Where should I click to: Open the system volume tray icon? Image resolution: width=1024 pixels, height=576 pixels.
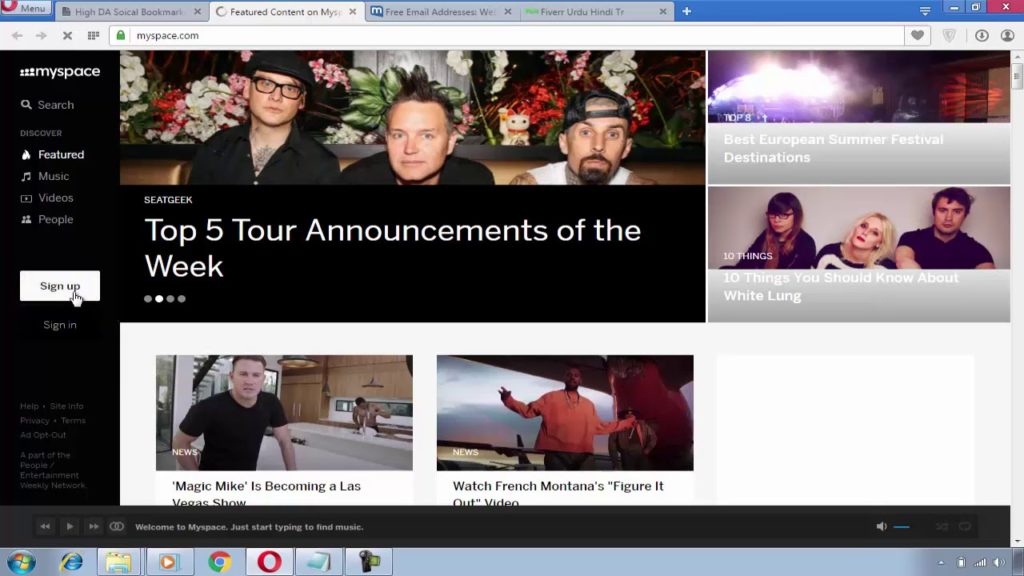click(999, 563)
